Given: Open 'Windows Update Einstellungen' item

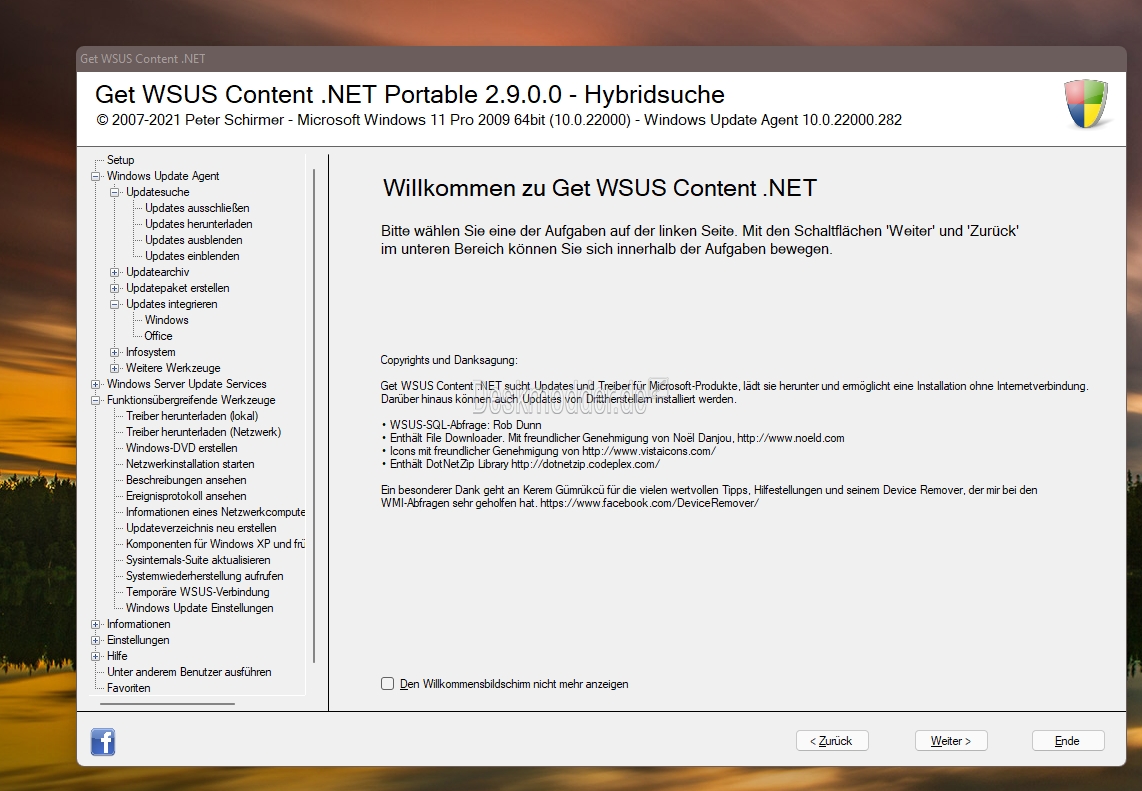Looking at the screenshot, I should point(200,609).
